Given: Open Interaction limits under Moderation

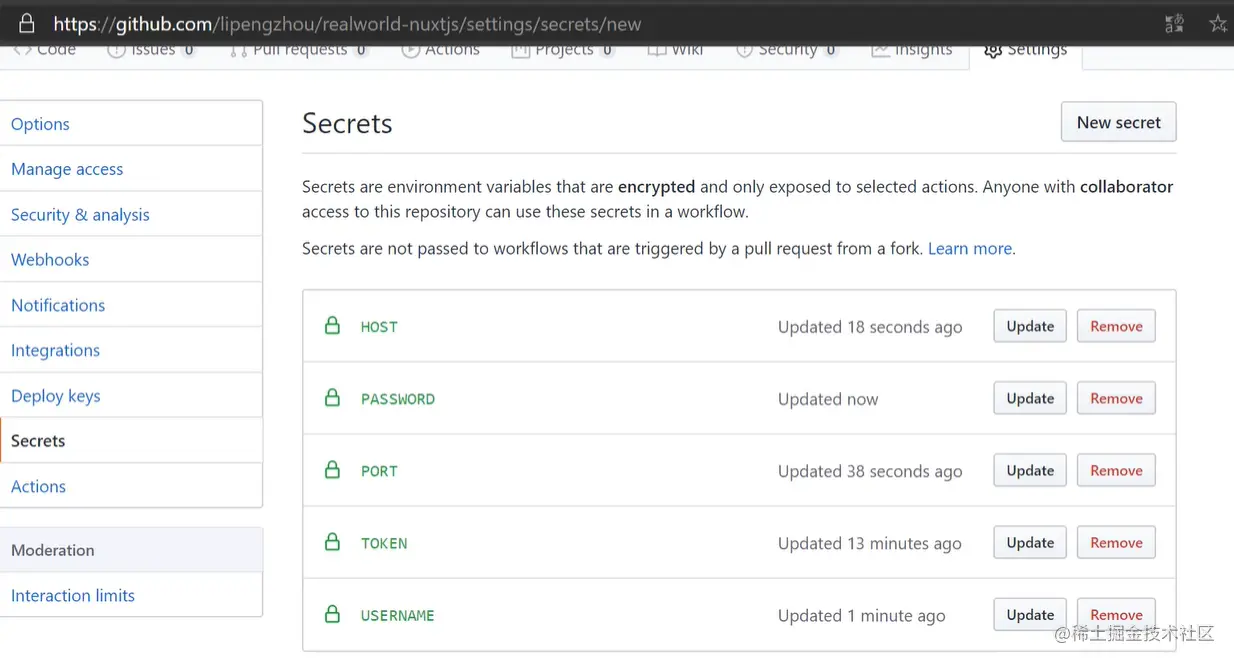Looking at the screenshot, I should [131, 595].
